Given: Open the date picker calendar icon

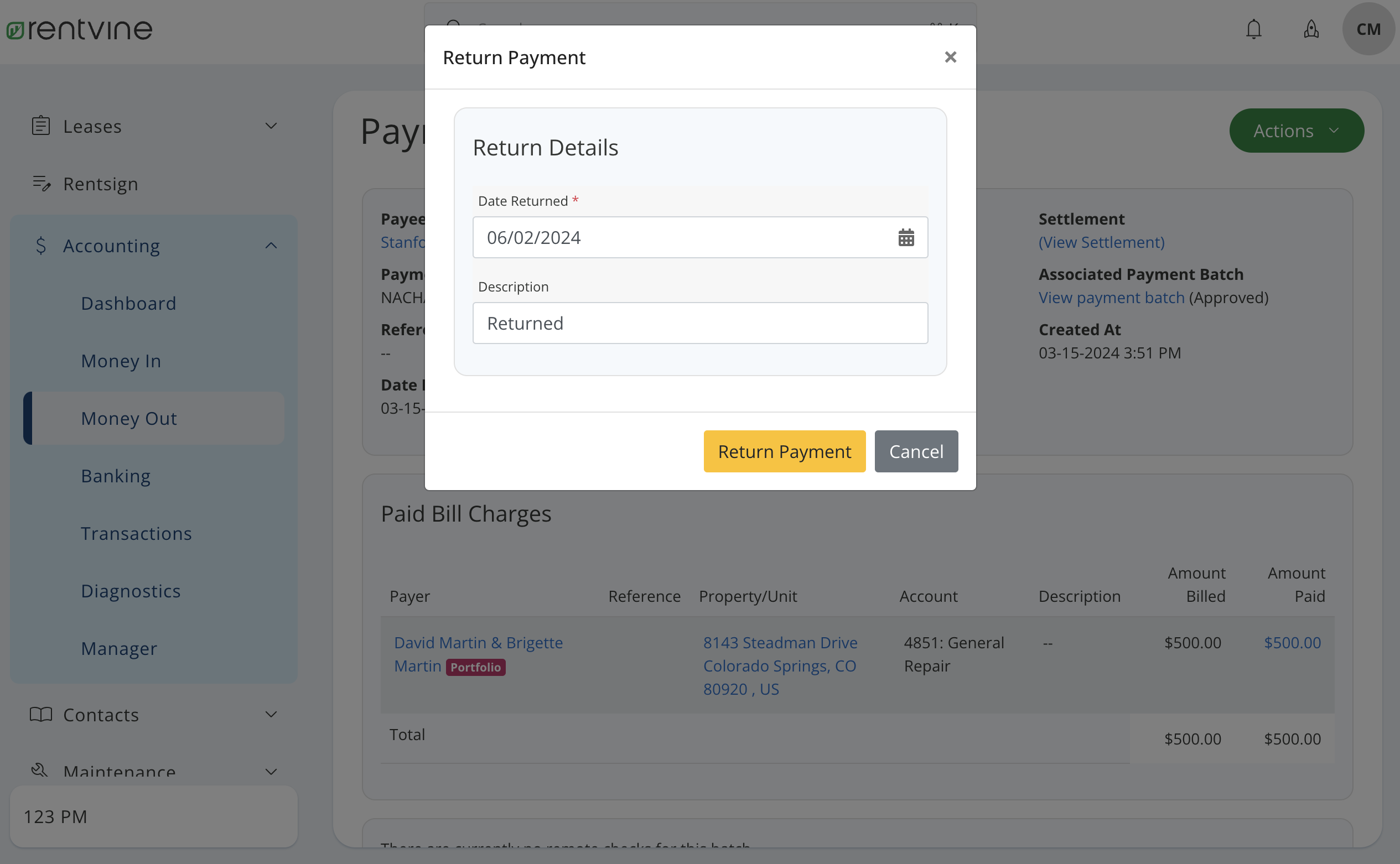Looking at the screenshot, I should (x=905, y=237).
